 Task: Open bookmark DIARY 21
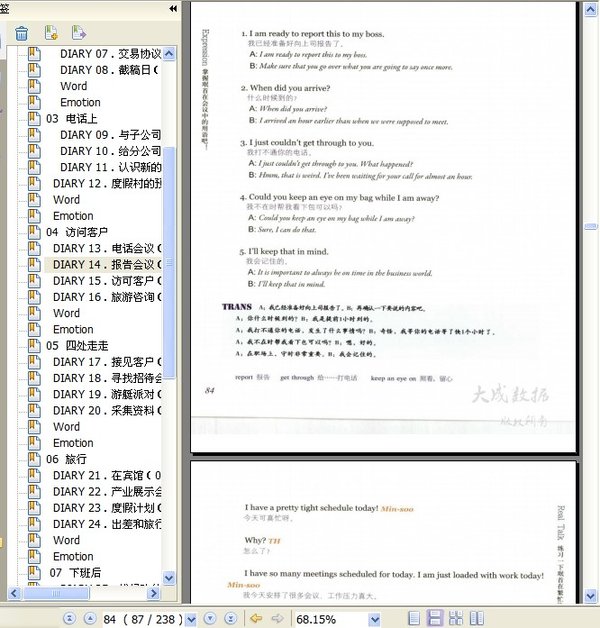pyautogui.click(x=107, y=475)
